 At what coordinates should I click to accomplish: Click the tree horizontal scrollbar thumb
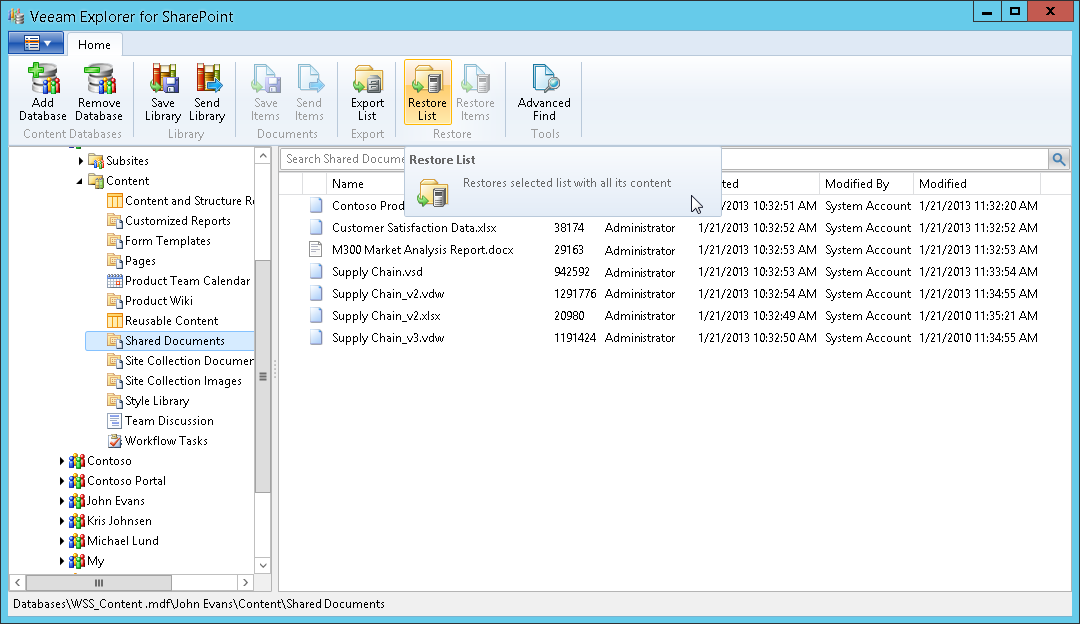pos(98,583)
